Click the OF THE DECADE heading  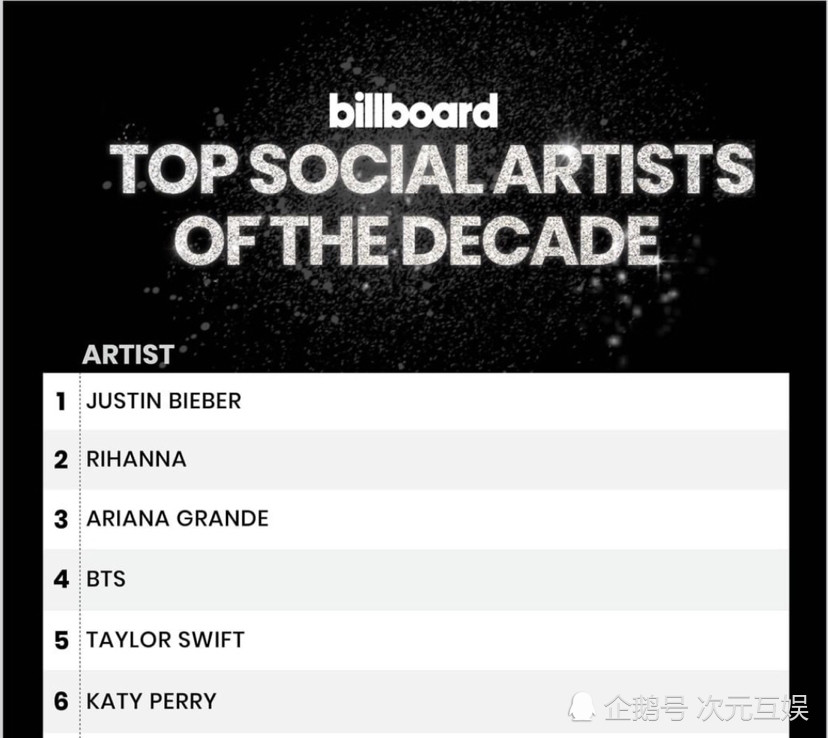[417, 240]
